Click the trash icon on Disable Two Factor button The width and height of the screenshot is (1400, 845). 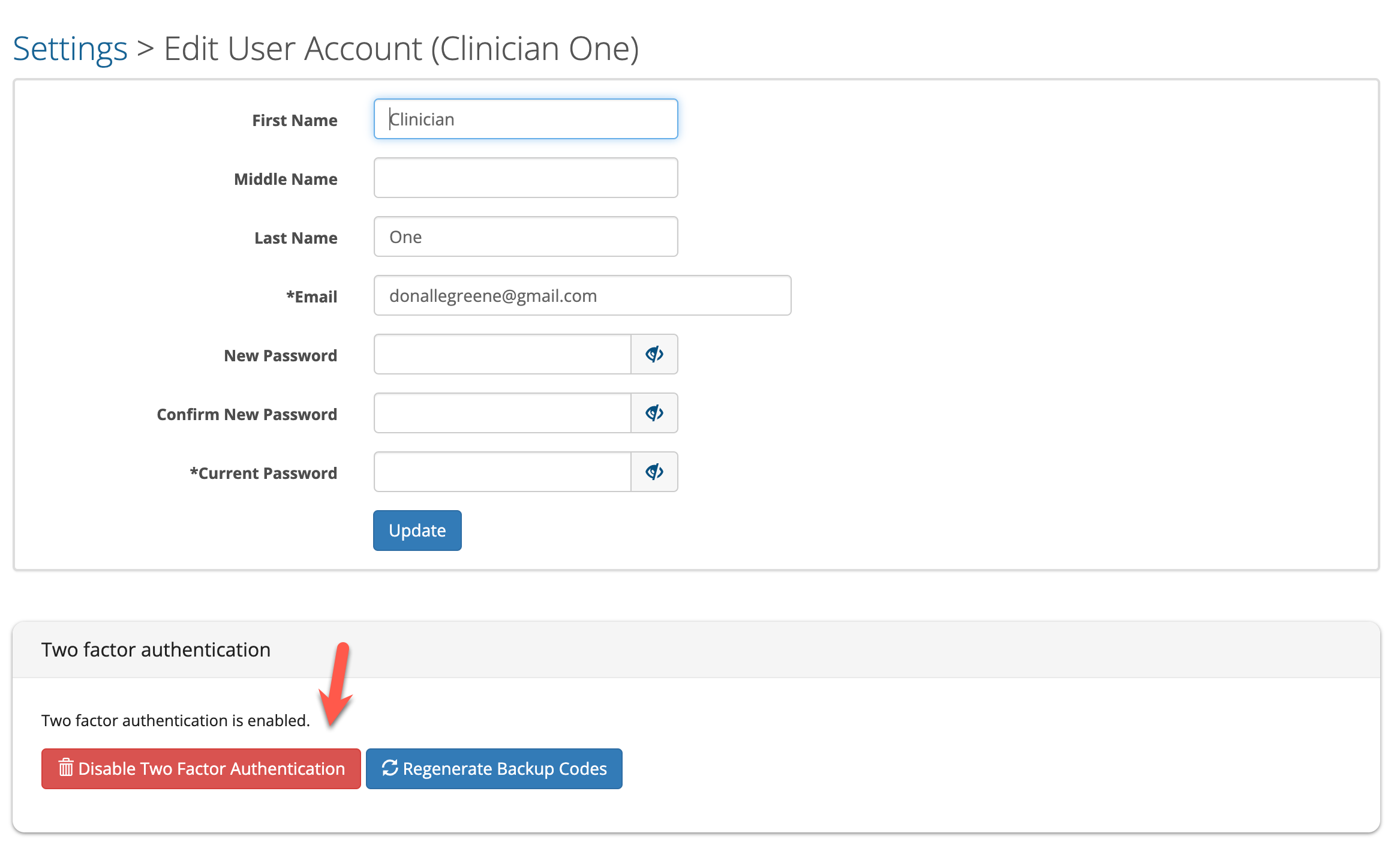pyautogui.click(x=65, y=768)
